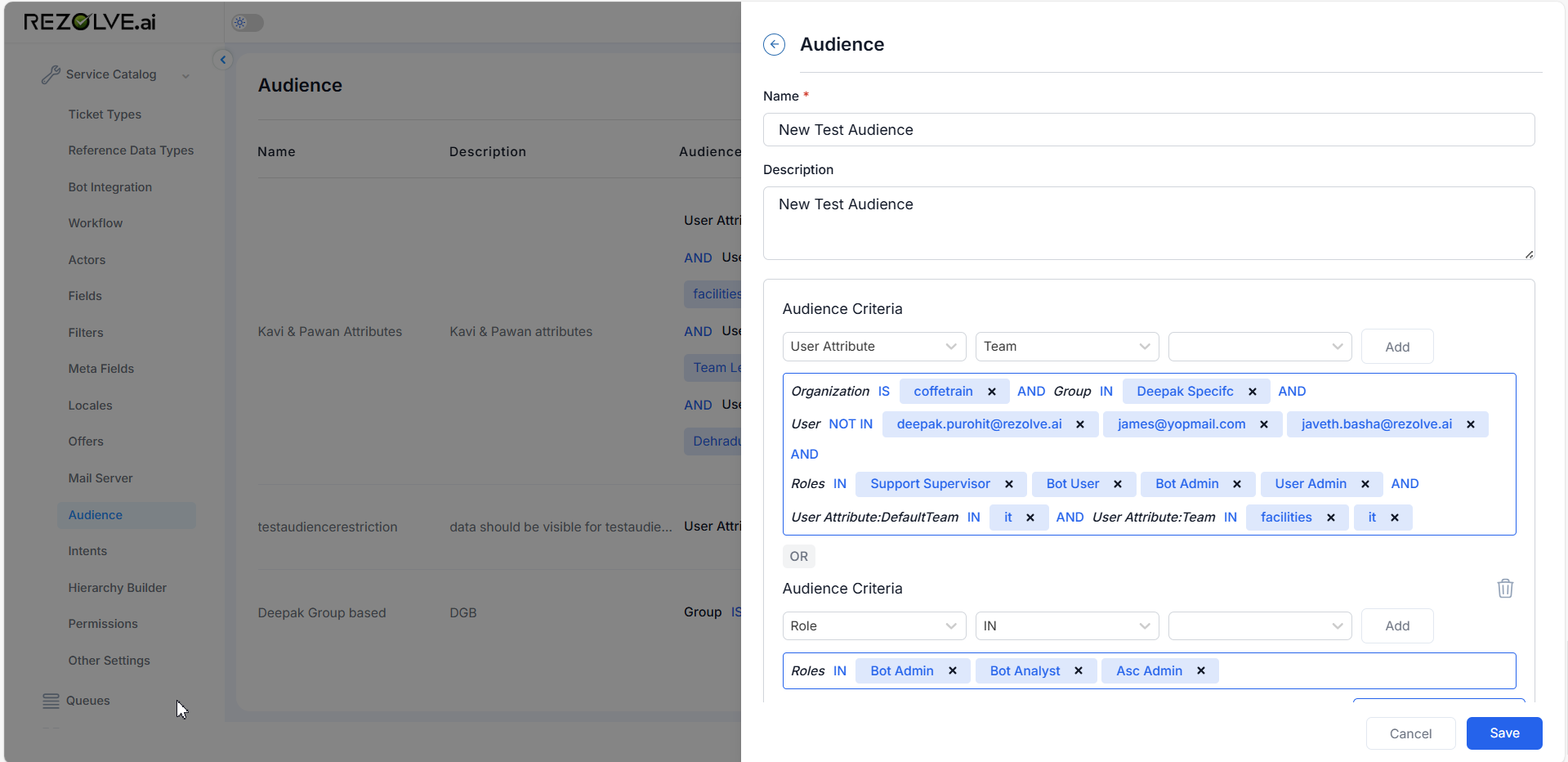The height and width of the screenshot is (762, 1568).
Task: Click the Save button
Action: (1504, 733)
